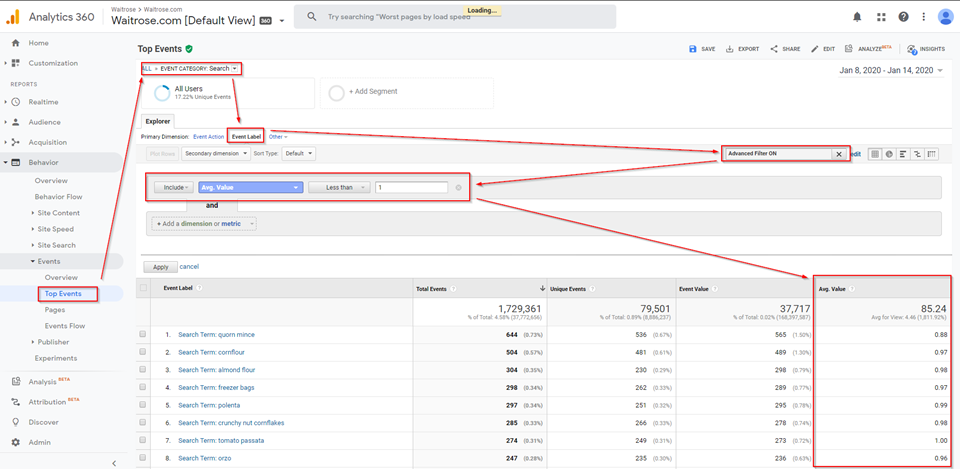Open the Secondary dimension dropdown

click(216, 154)
